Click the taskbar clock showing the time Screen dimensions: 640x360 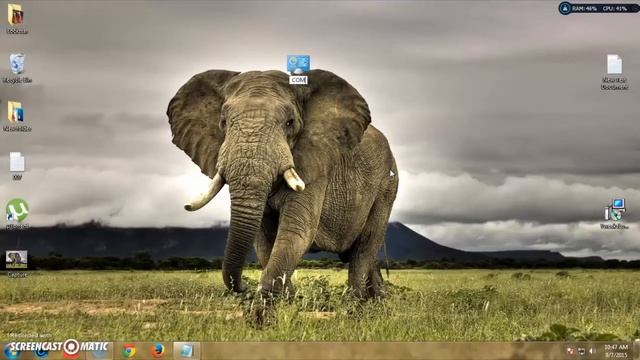coord(616,351)
